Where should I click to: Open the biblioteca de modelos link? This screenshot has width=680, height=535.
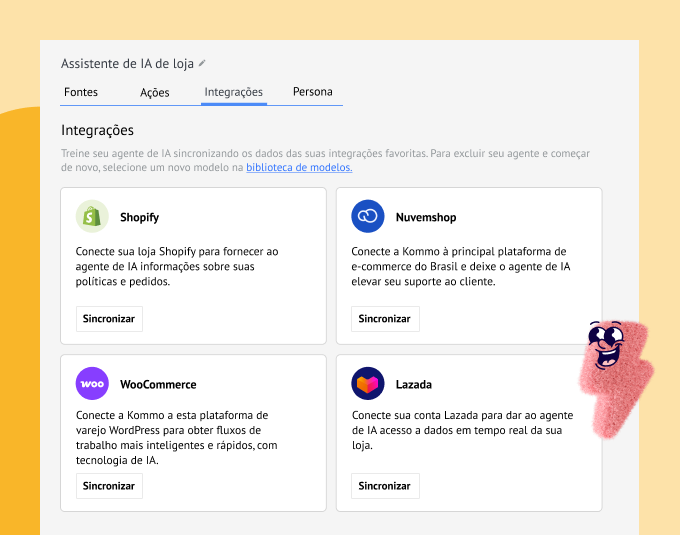(299, 168)
